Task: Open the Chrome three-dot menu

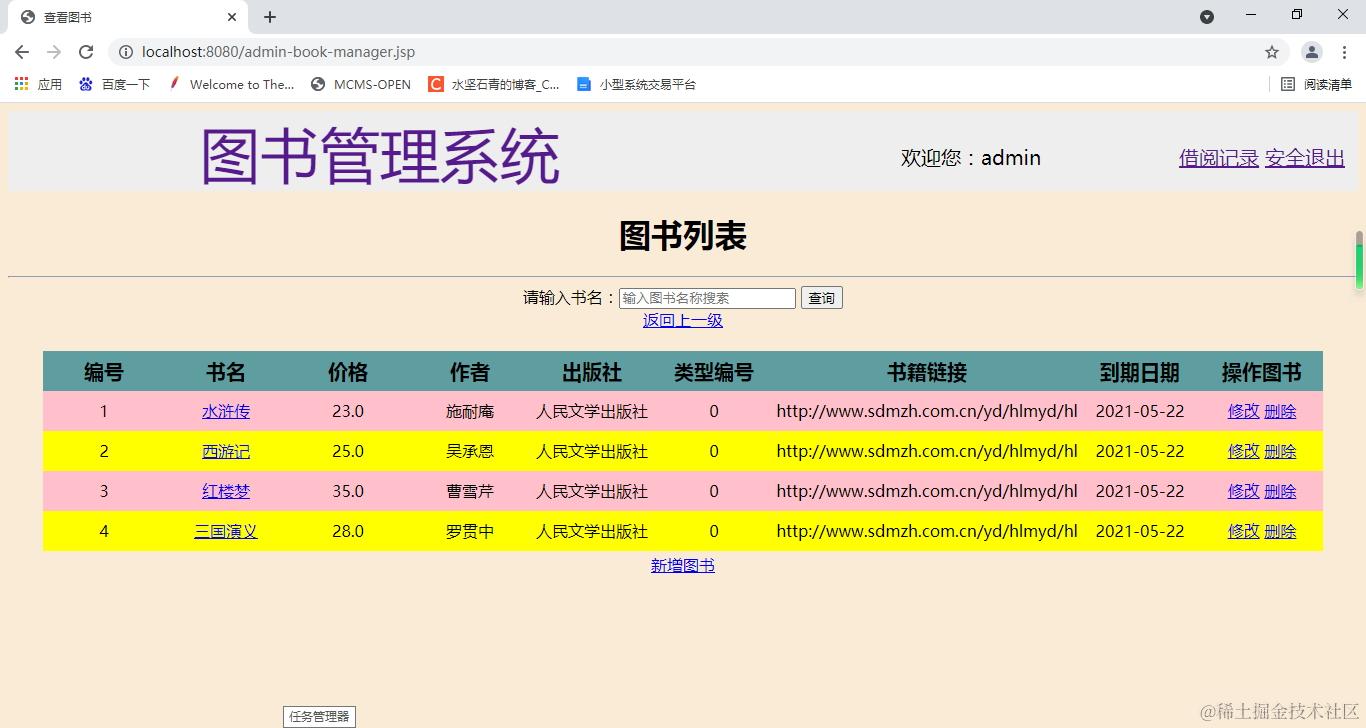Action: 1345,52
